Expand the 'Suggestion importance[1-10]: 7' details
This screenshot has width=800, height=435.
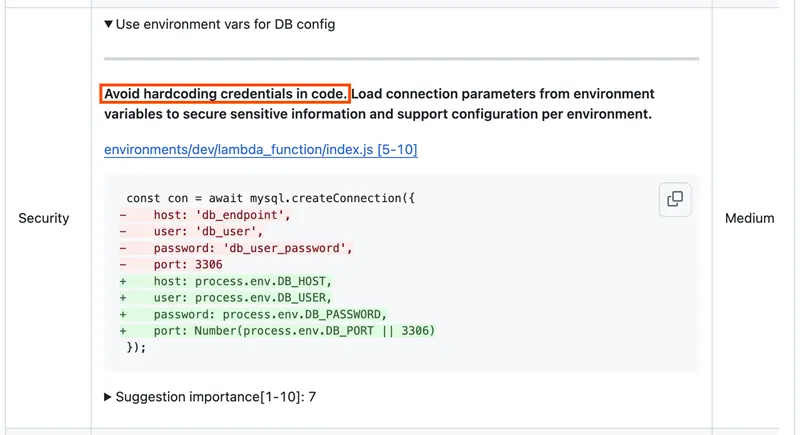click(109, 397)
